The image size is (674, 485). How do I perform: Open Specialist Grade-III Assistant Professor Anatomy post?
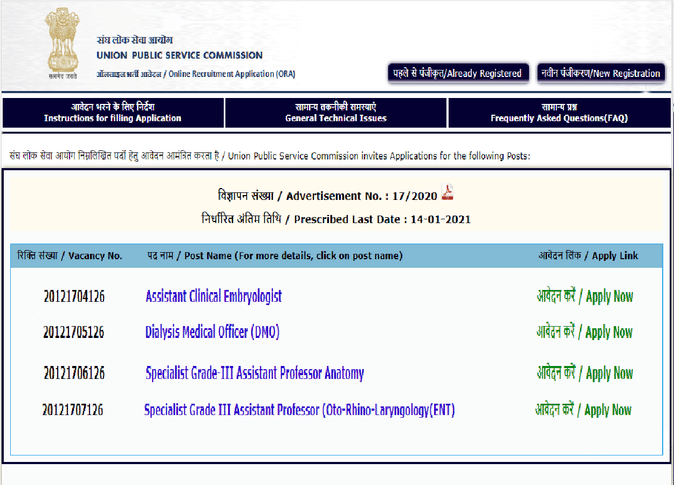point(254,374)
